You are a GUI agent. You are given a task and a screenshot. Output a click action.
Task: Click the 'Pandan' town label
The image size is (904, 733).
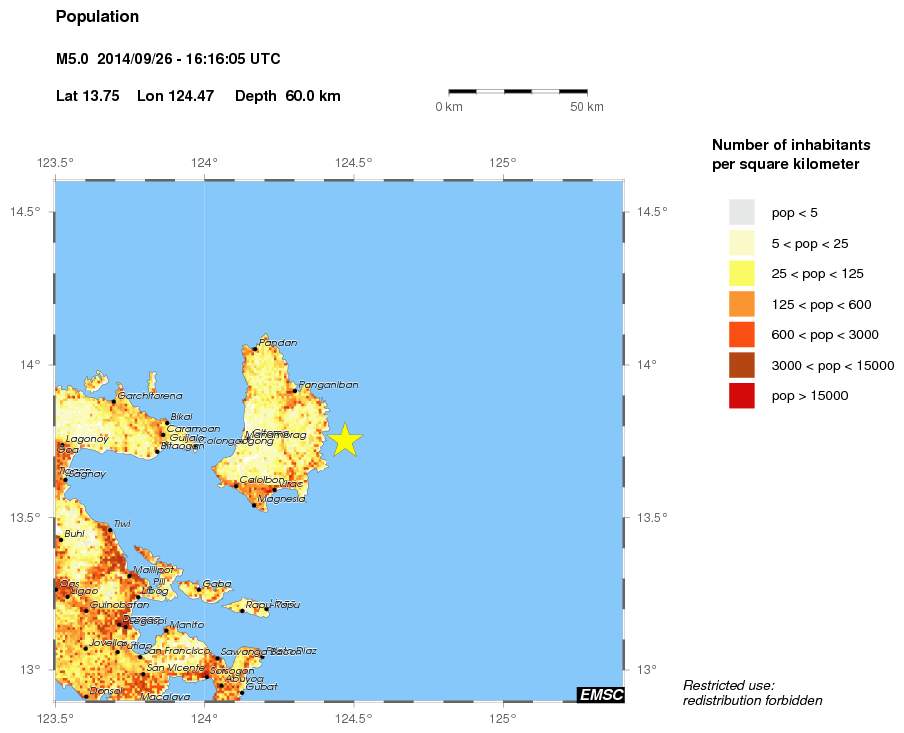point(278,343)
